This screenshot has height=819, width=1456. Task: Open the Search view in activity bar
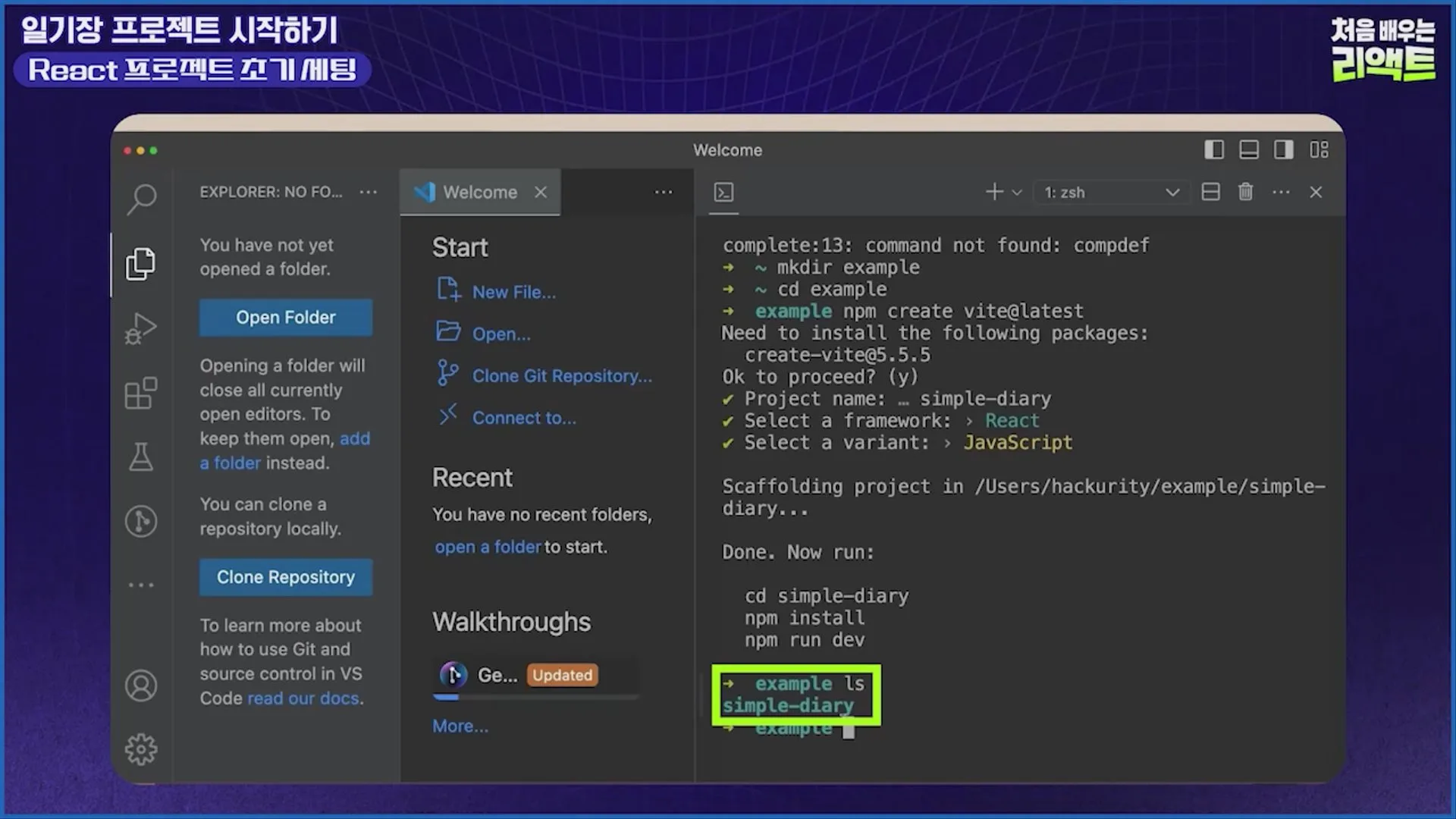click(141, 199)
